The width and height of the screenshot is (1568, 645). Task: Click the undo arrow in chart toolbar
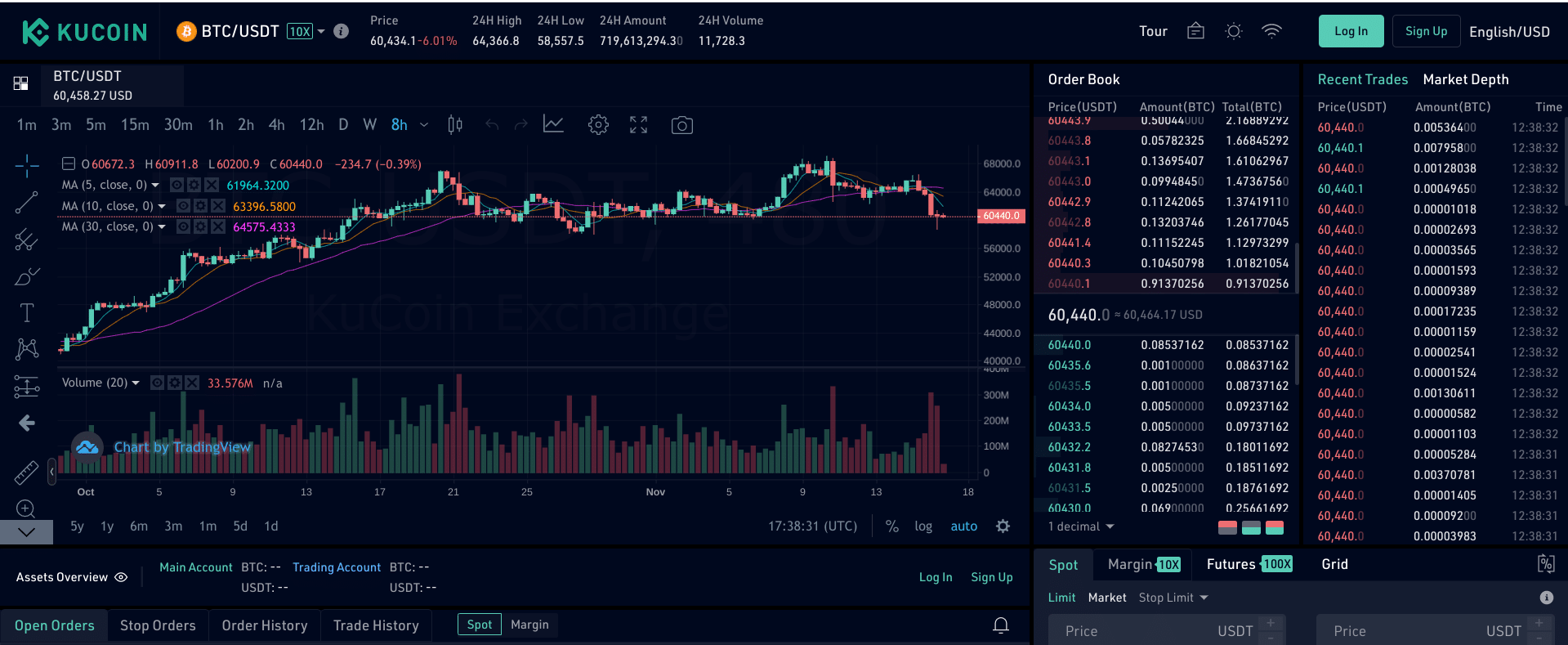(492, 125)
